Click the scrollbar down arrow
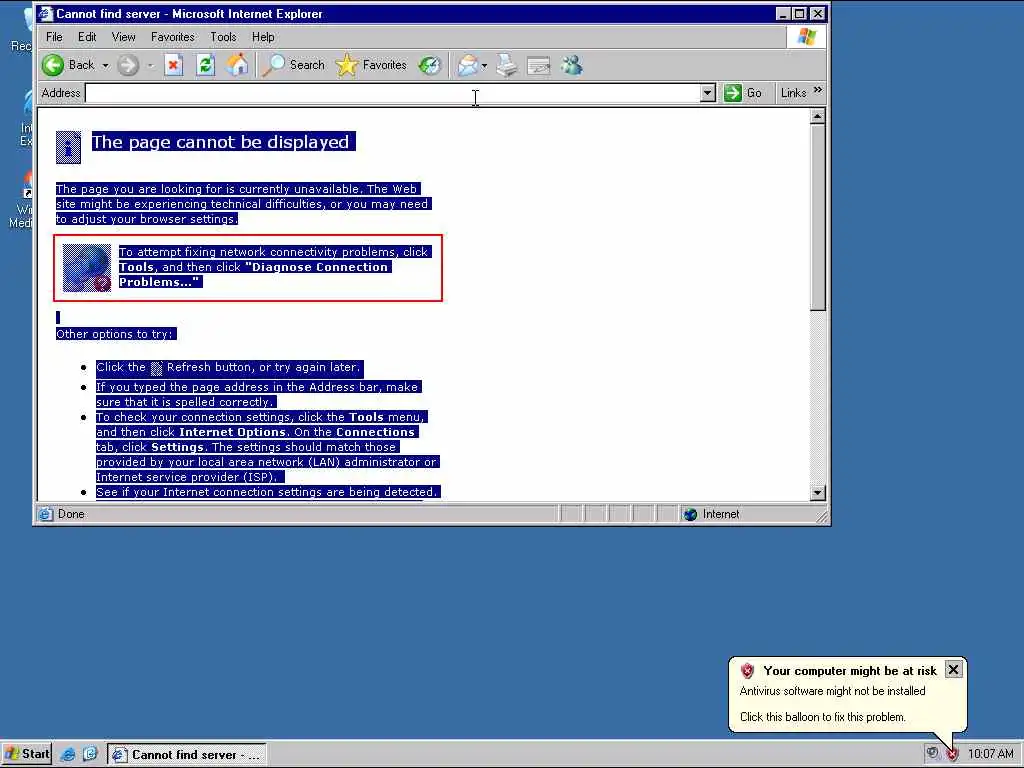 coord(818,493)
